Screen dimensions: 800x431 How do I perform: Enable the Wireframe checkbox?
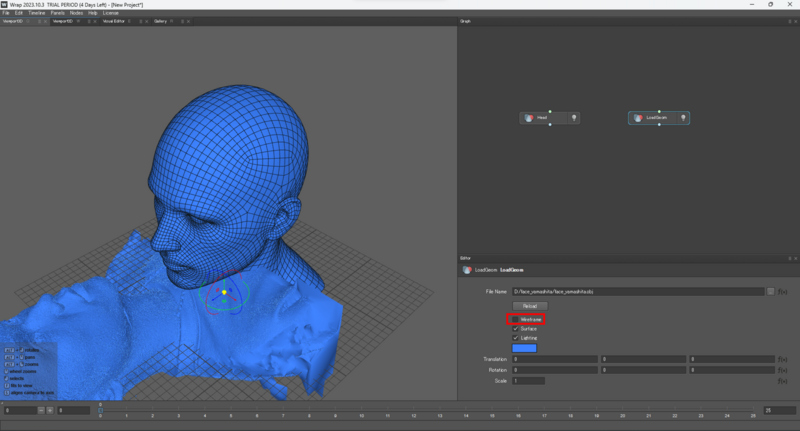tap(515, 319)
